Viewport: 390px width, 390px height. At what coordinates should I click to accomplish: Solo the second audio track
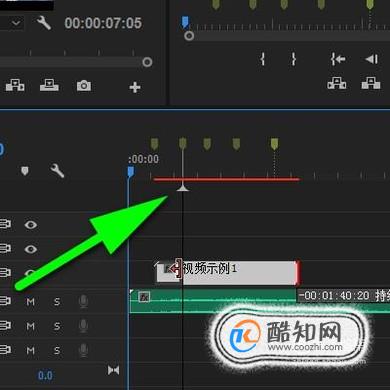pyautogui.click(x=57, y=326)
